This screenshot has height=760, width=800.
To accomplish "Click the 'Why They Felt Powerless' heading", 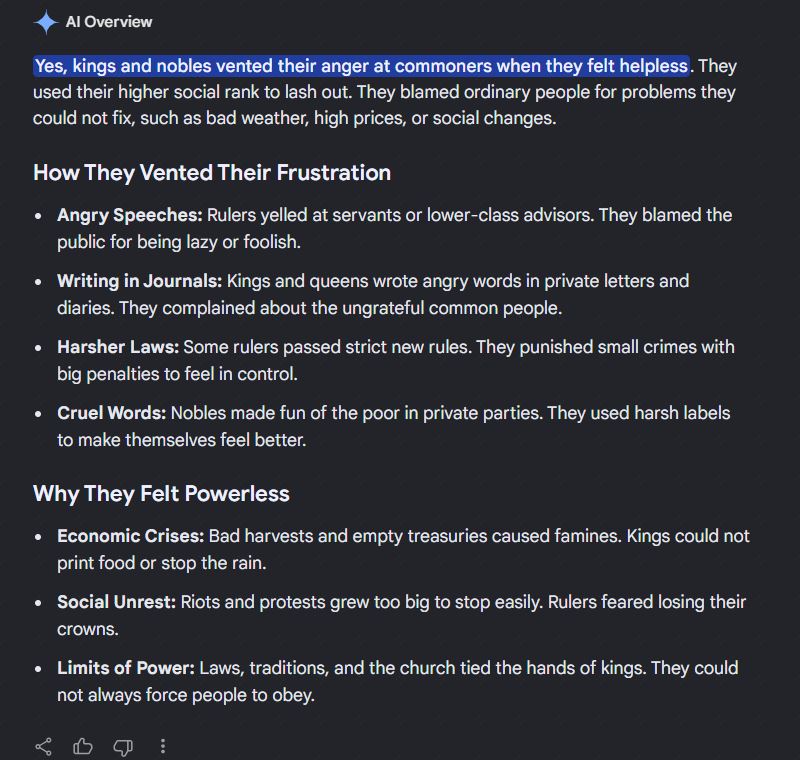I will 161,494.
